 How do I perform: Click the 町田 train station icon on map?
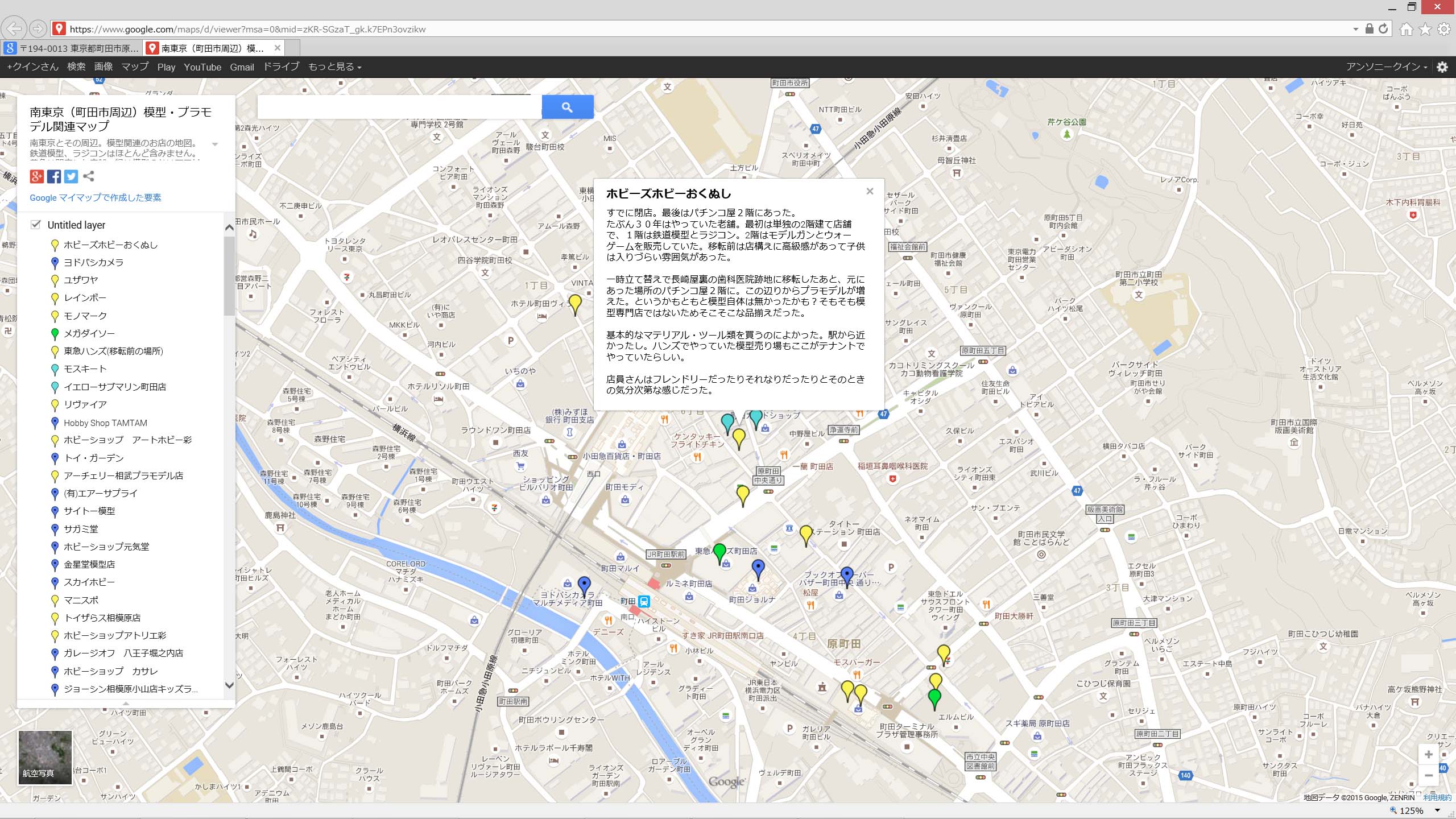click(644, 601)
